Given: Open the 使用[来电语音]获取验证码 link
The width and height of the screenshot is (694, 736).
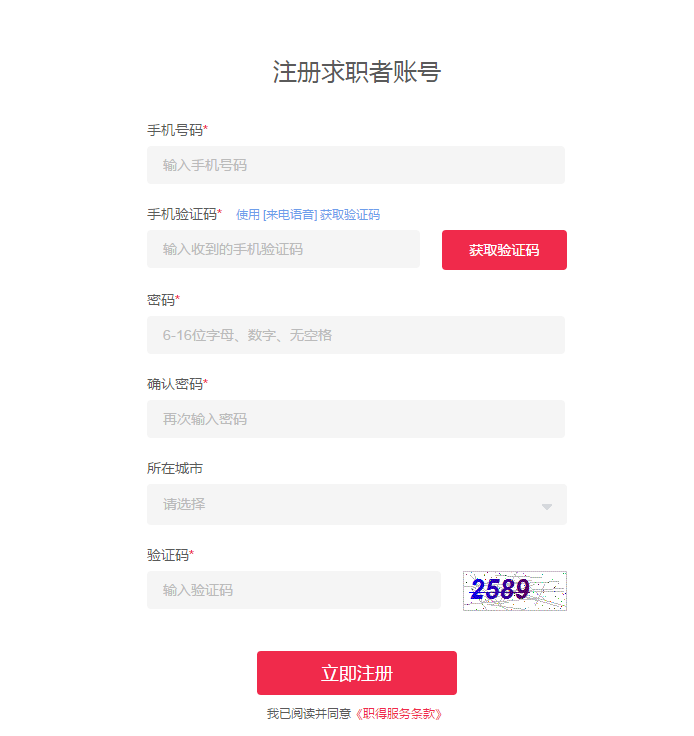Looking at the screenshot, I should point(308,215).
